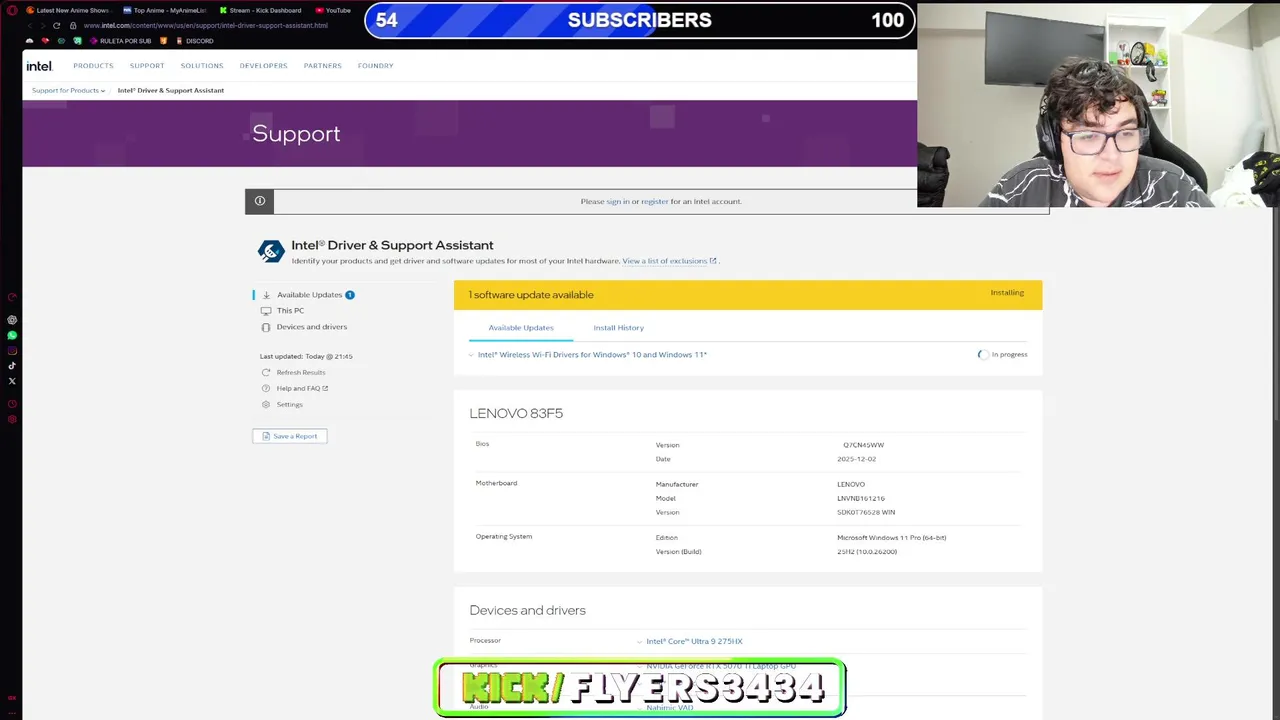This screenshot has height=720, width=1280.
Task: Click the In progress spinner indicator
Action: point(983,355)
